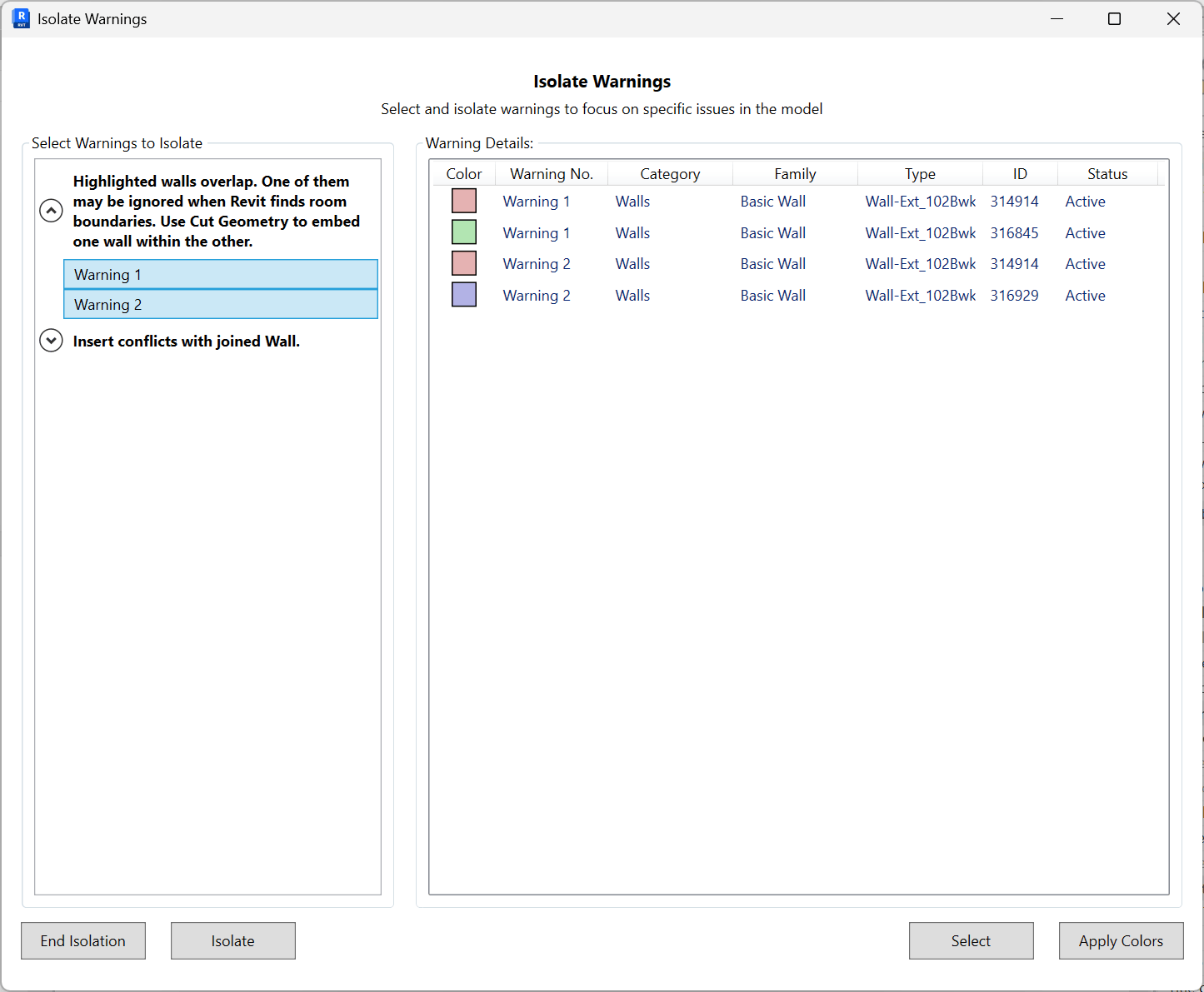This screenshot has height=992, width=1204.
Task: Click the Status column header
Action: (1107, 173)
